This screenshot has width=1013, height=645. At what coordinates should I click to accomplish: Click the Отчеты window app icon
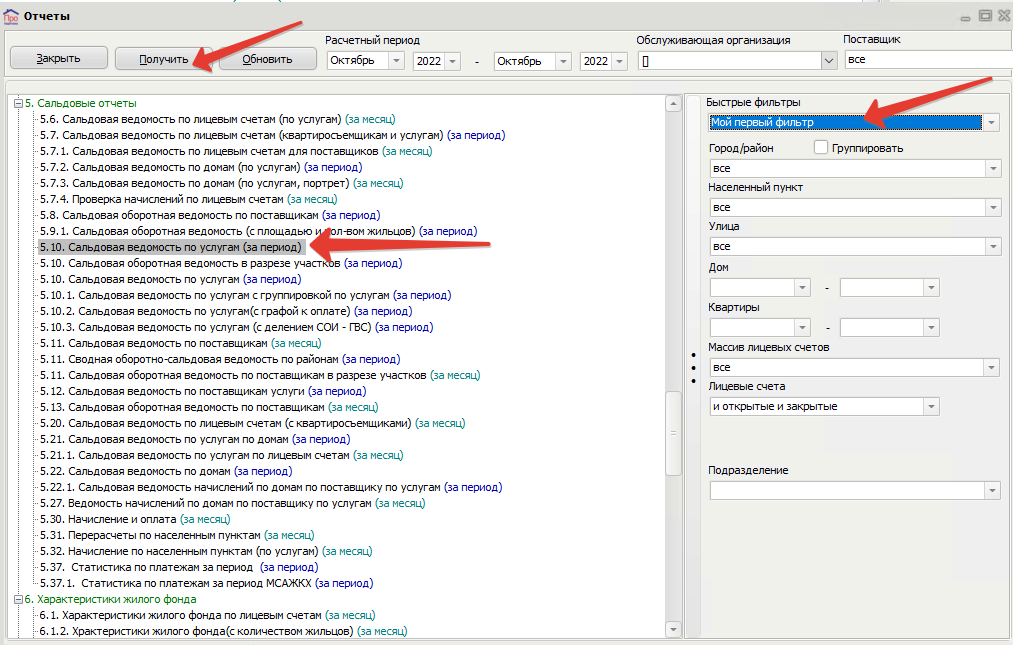click(11, 17)
